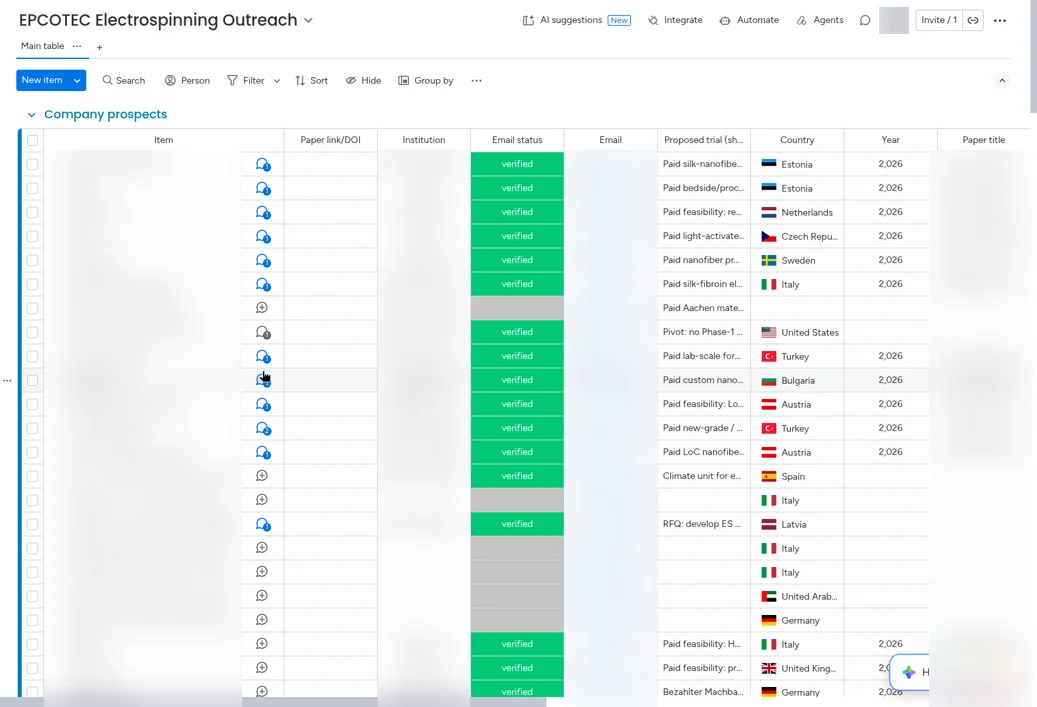The width and height of the screenshot is (1037, 707).
Task: Click the vertical scrollbar at the right edge
Action: pyautogui.click(x=1033, y=56)
